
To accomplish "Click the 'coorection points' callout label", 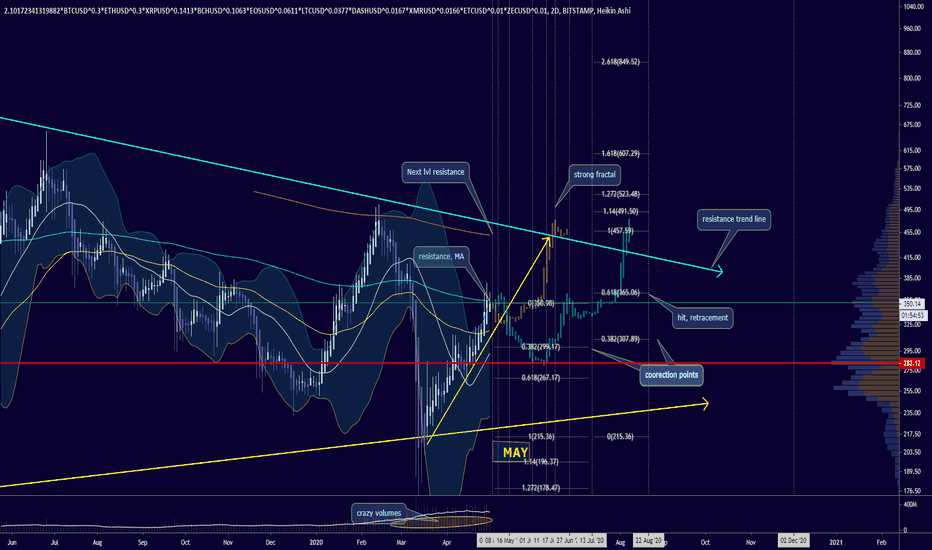I will point(672,375).
